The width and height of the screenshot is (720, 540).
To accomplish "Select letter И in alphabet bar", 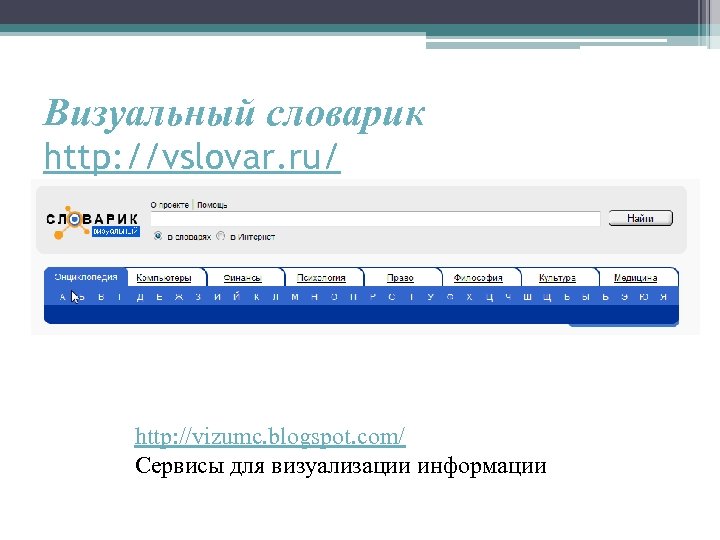I will tap(217, 297).
